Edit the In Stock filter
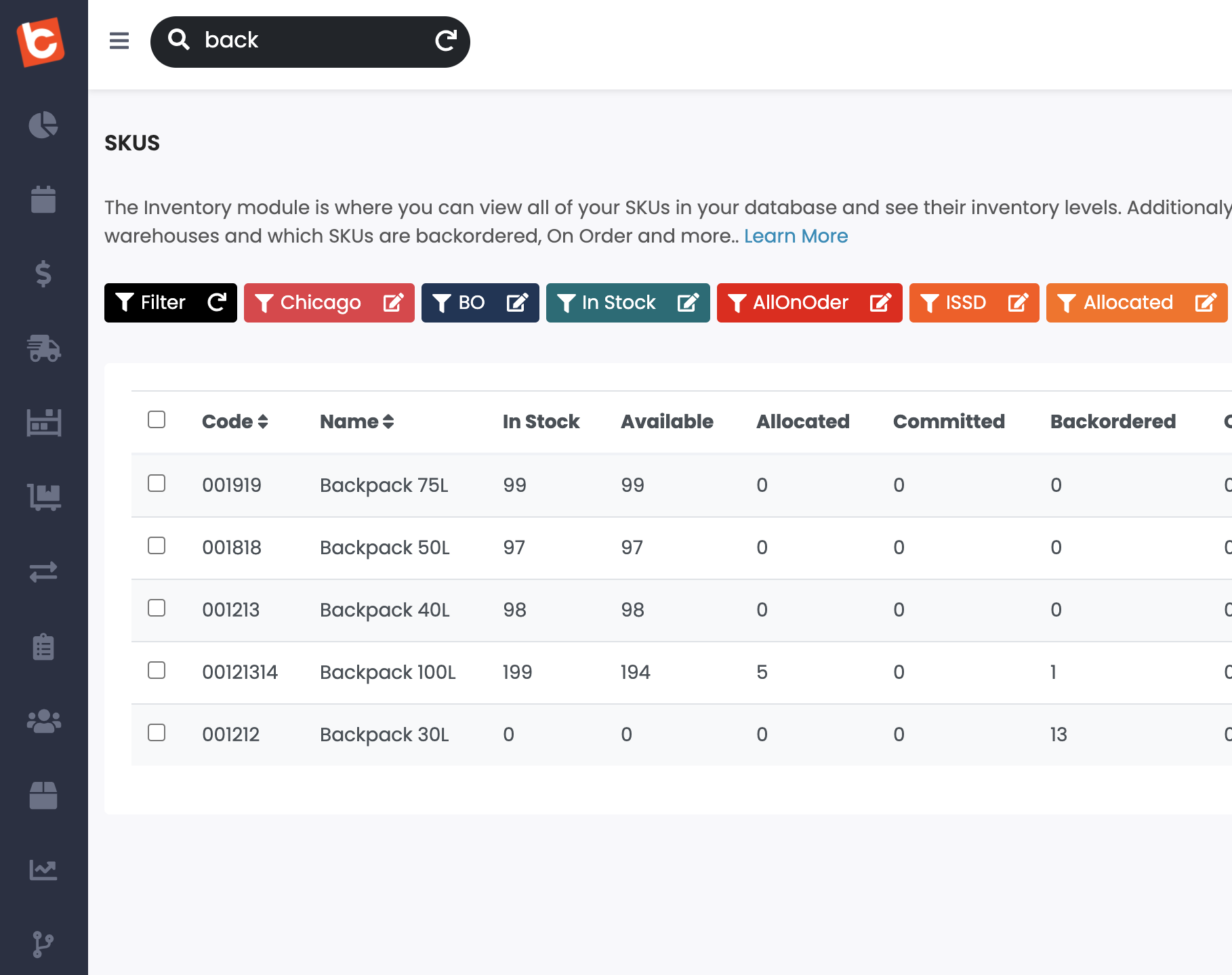This screenshot has height=975, width=1232. [x=688, y=302]
